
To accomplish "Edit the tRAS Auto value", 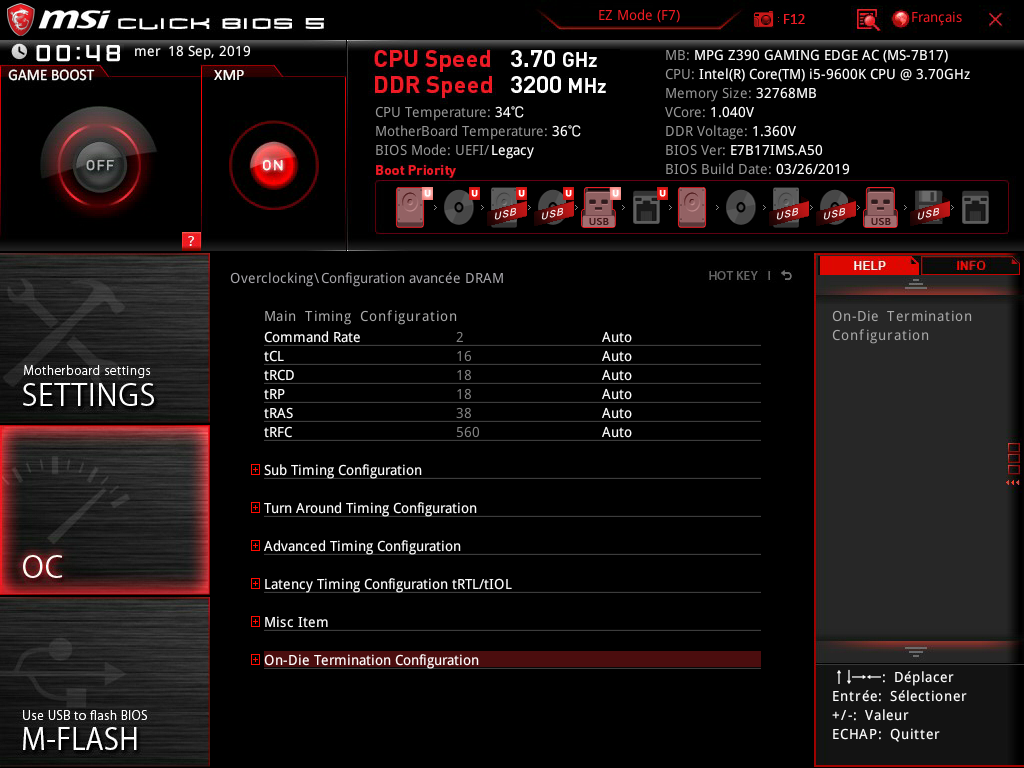I will pos(616,413).
